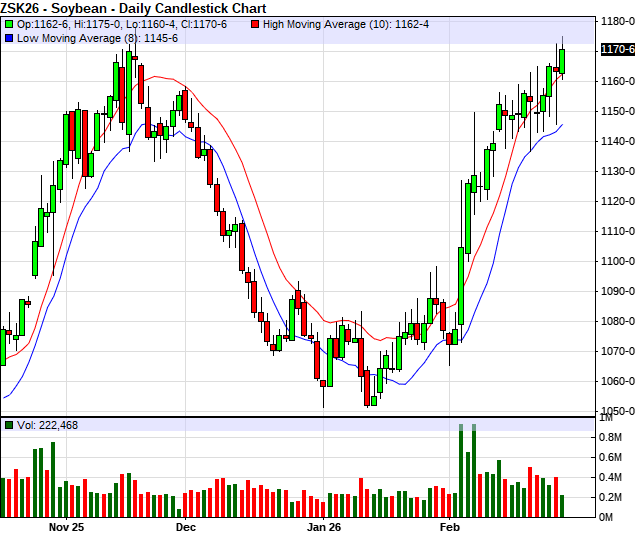Viewport: 640px width, 536px height.
Task: Click the High Moving Average (10) legend text
Action: pos(346,23)
